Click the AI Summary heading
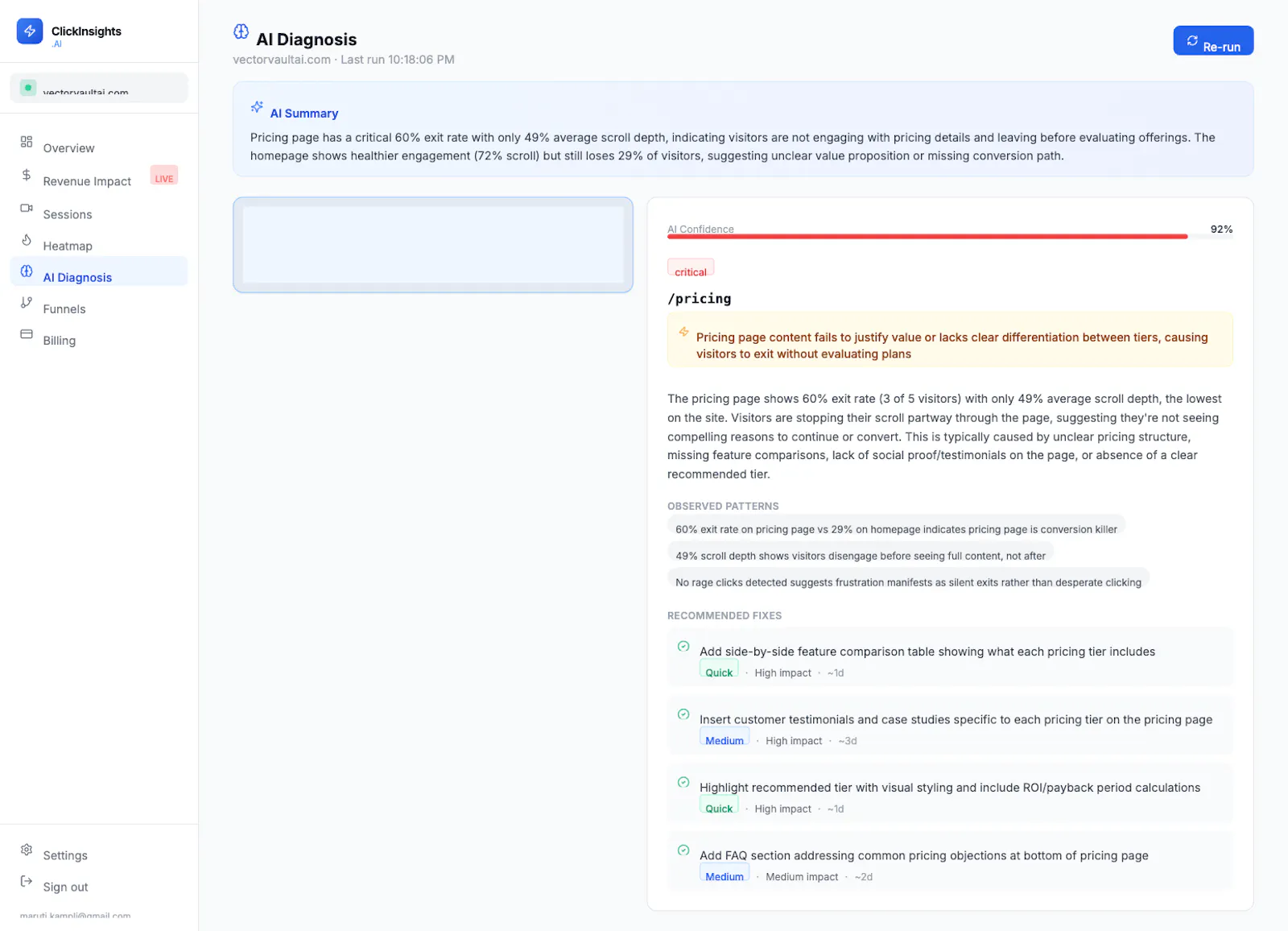This screenshot has height=931, width=1288. pyautogui.click(x=304, y=114)
